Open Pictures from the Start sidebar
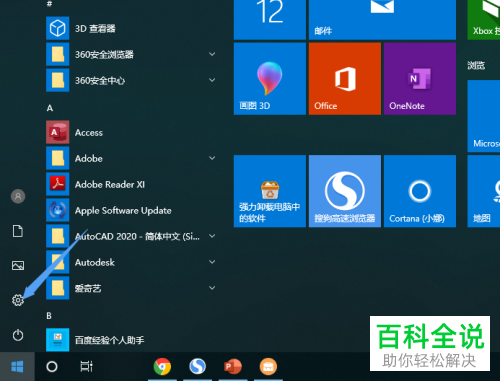Viewport: 500px width, 381px height. pyautogui.click(x=18, y=266)
